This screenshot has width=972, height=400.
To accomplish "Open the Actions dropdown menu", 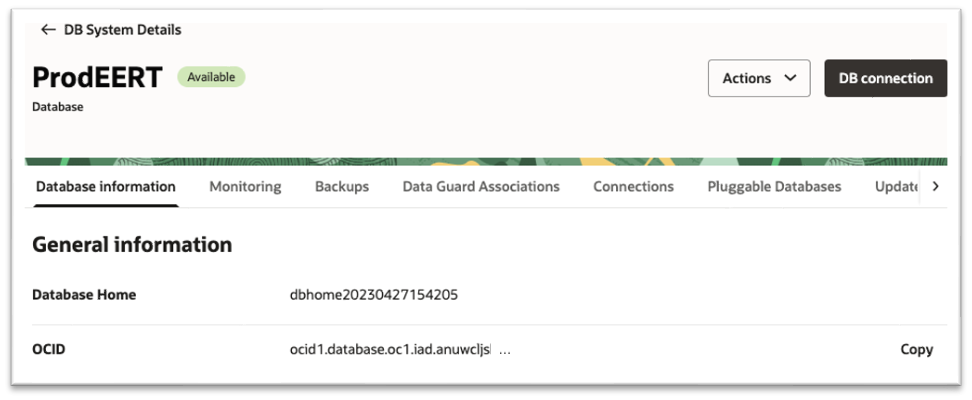I will 758,78.
